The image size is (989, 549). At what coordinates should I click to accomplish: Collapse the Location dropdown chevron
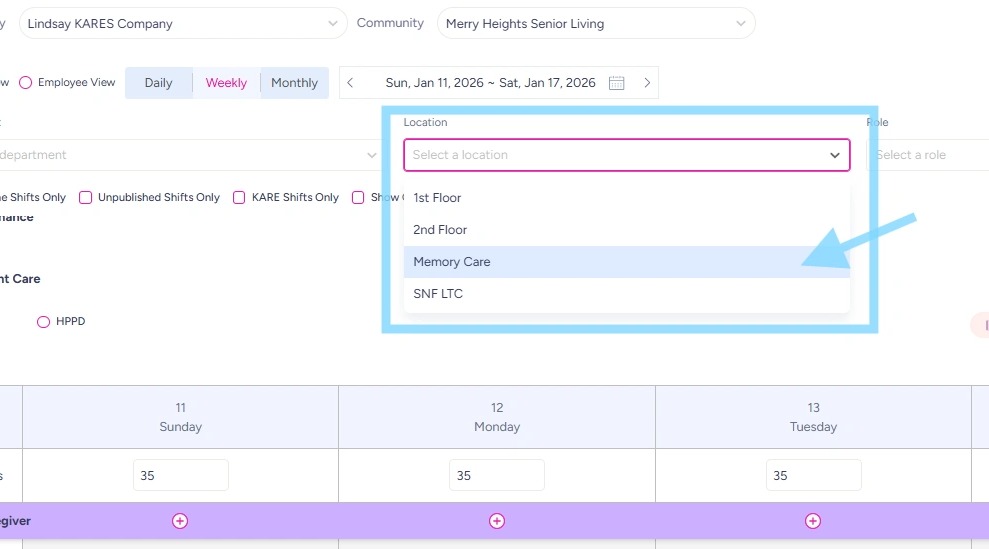pos(835,155)
